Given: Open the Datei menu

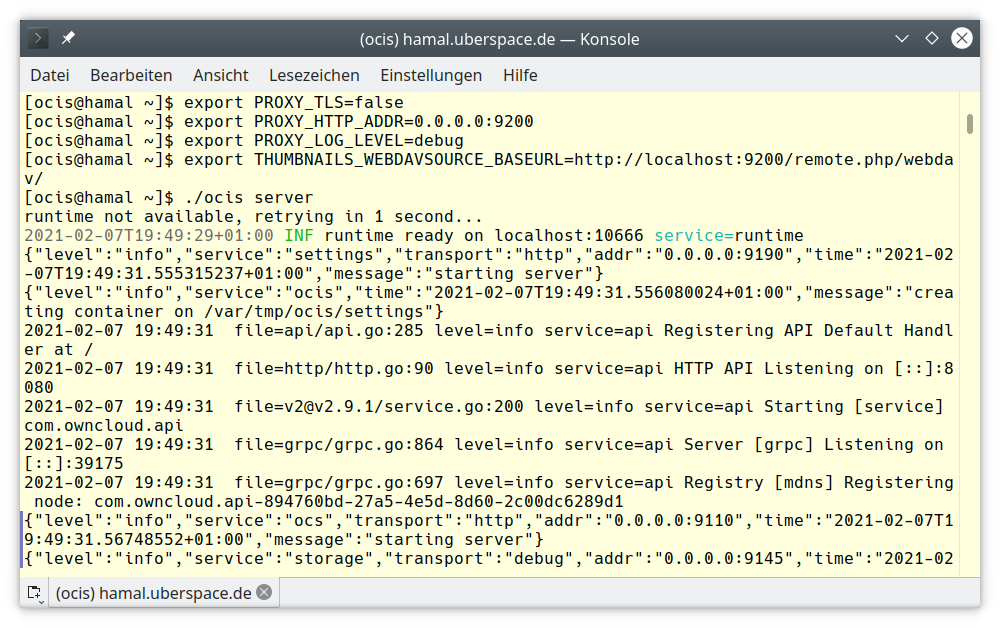Looking at the screenshot, I should [50, 75].
